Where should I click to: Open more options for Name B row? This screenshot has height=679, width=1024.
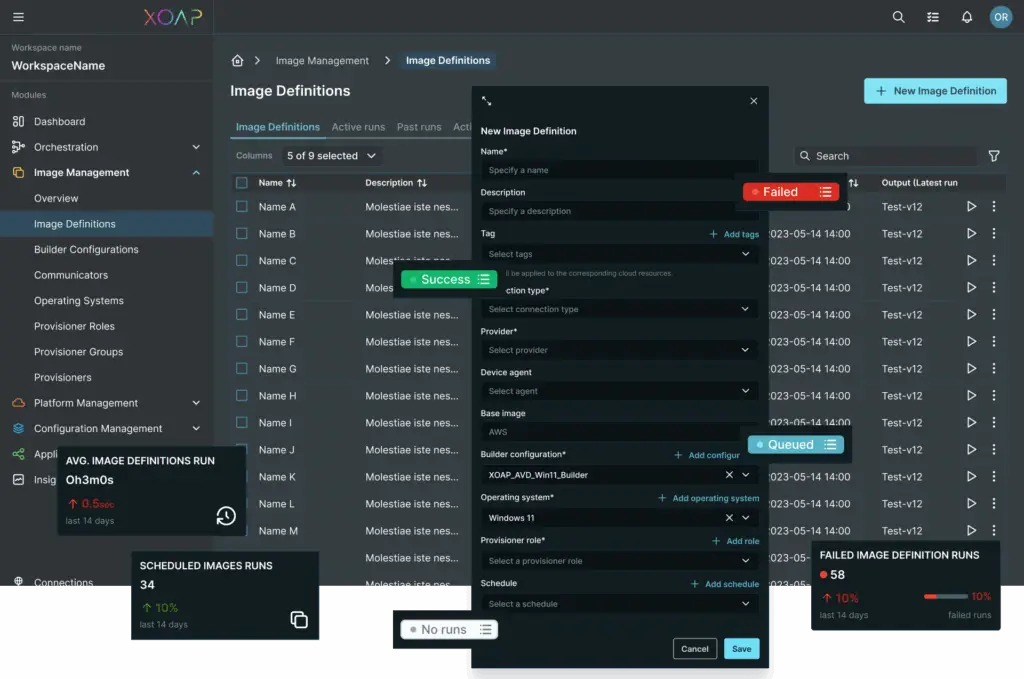(993, 234)
